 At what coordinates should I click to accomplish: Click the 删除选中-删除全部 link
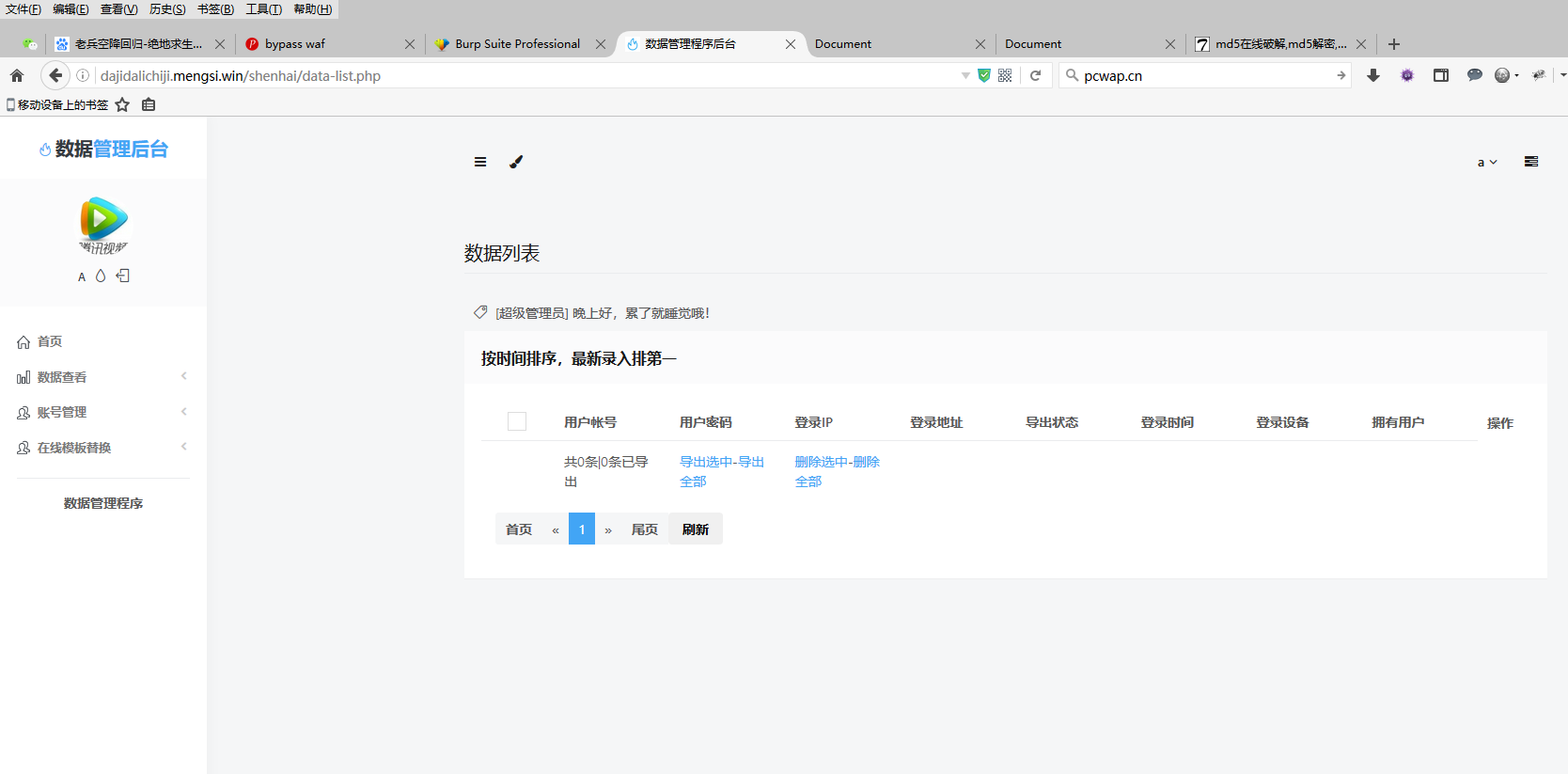point(838,471)
